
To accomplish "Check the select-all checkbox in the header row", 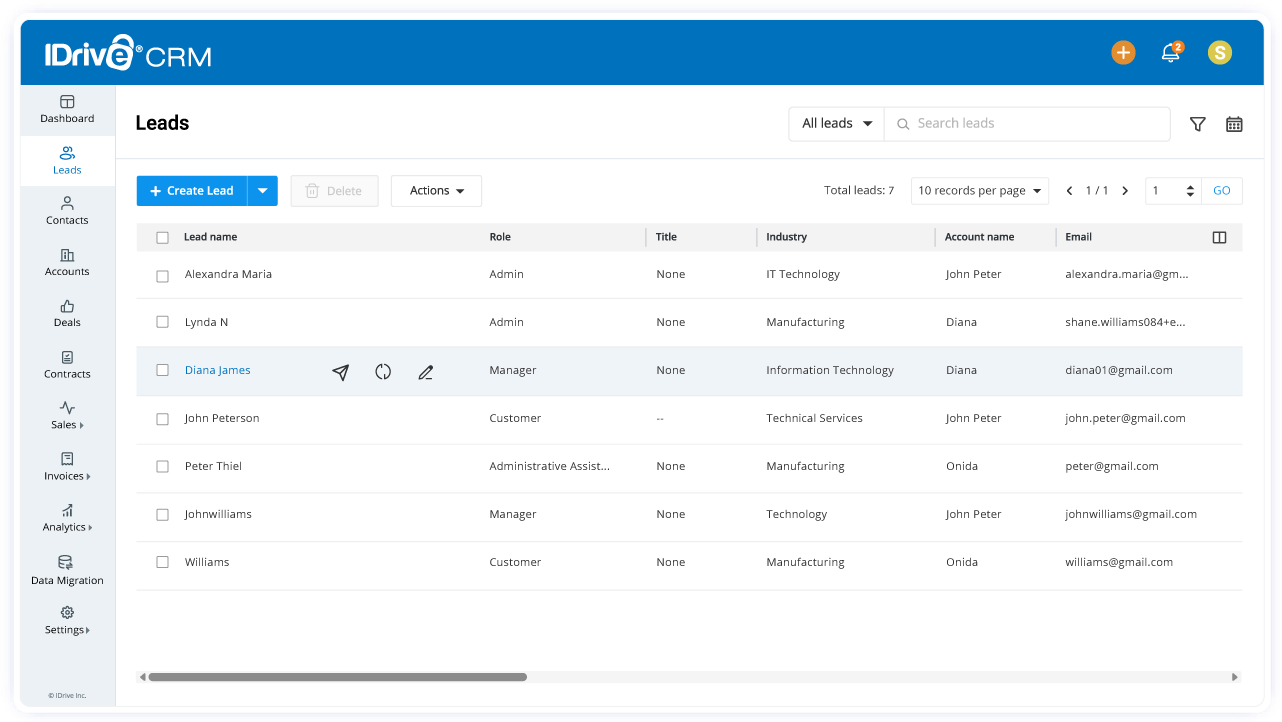I will tap(162, 237).
